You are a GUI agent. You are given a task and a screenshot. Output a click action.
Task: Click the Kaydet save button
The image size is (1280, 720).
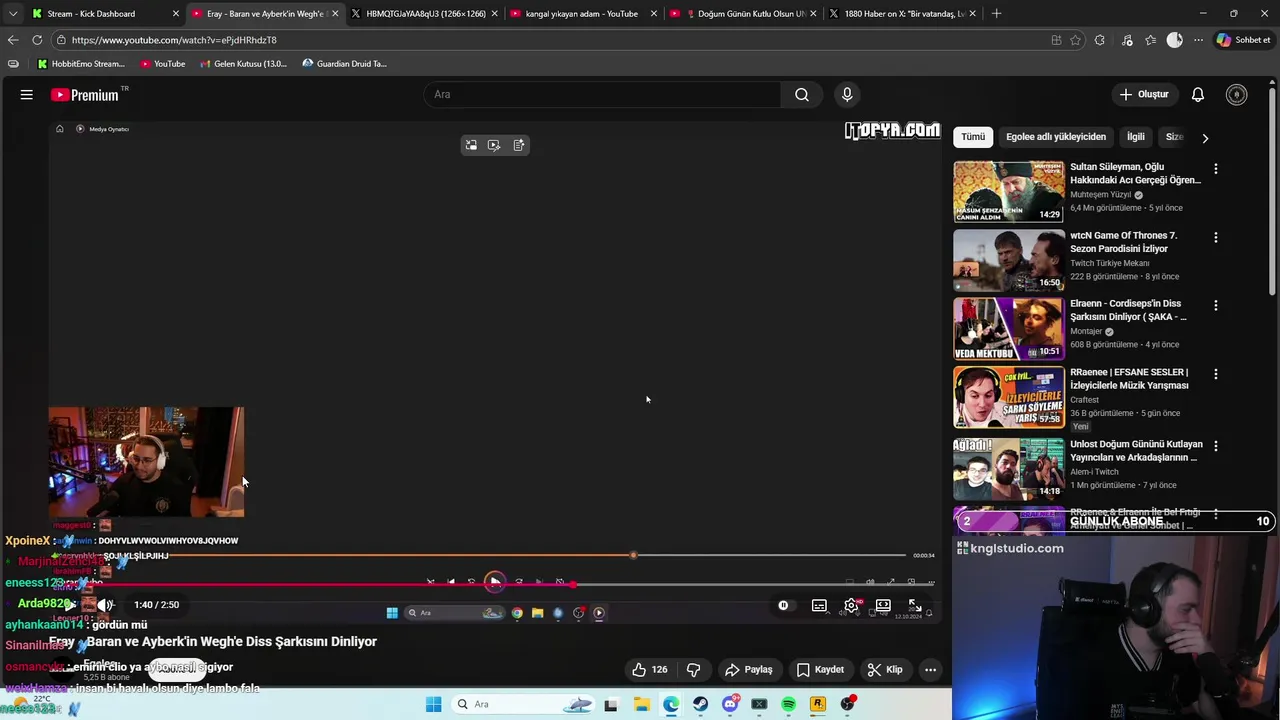pos(820,670)
